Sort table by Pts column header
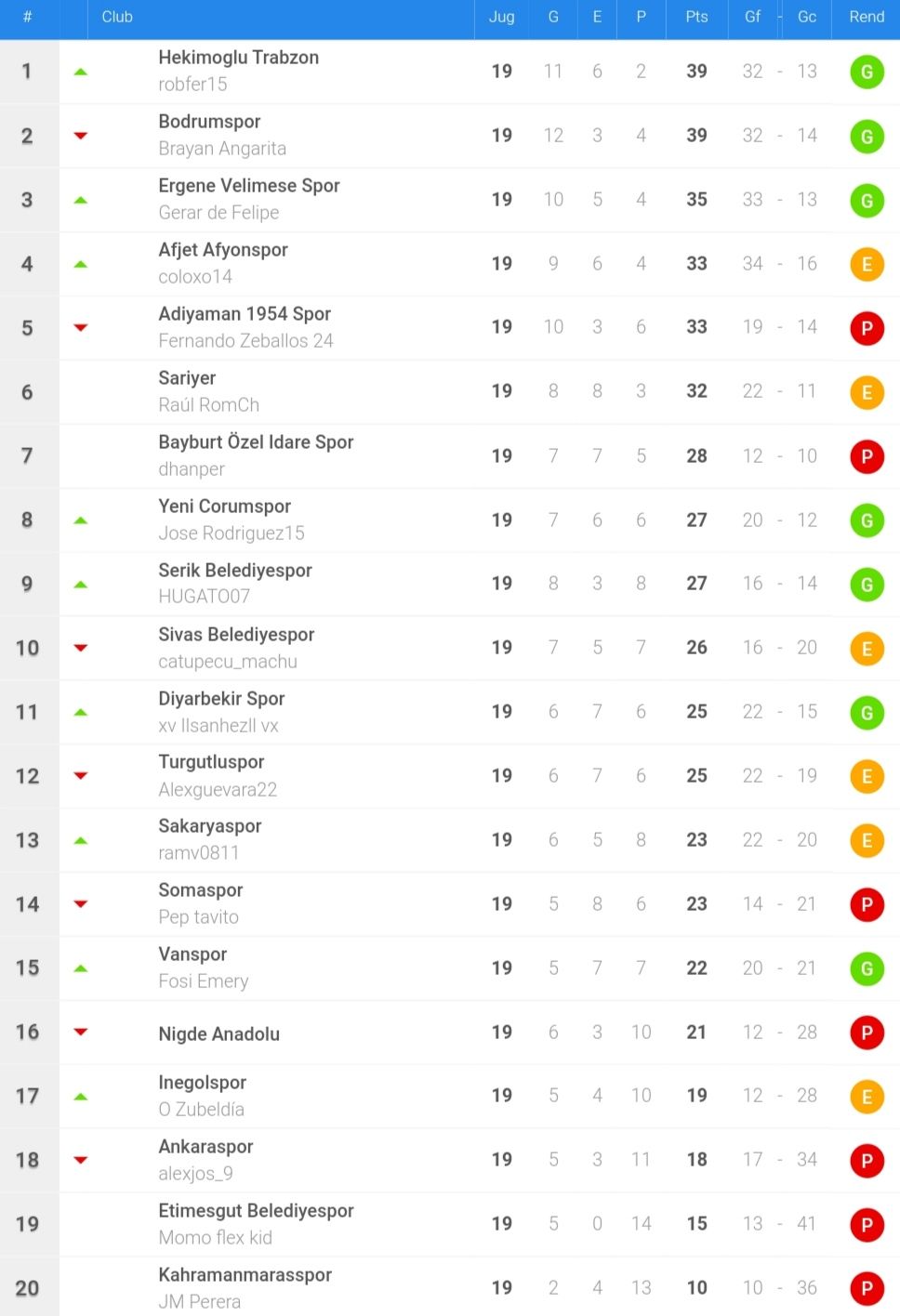The image size is (900, 1316). [696, 17]
